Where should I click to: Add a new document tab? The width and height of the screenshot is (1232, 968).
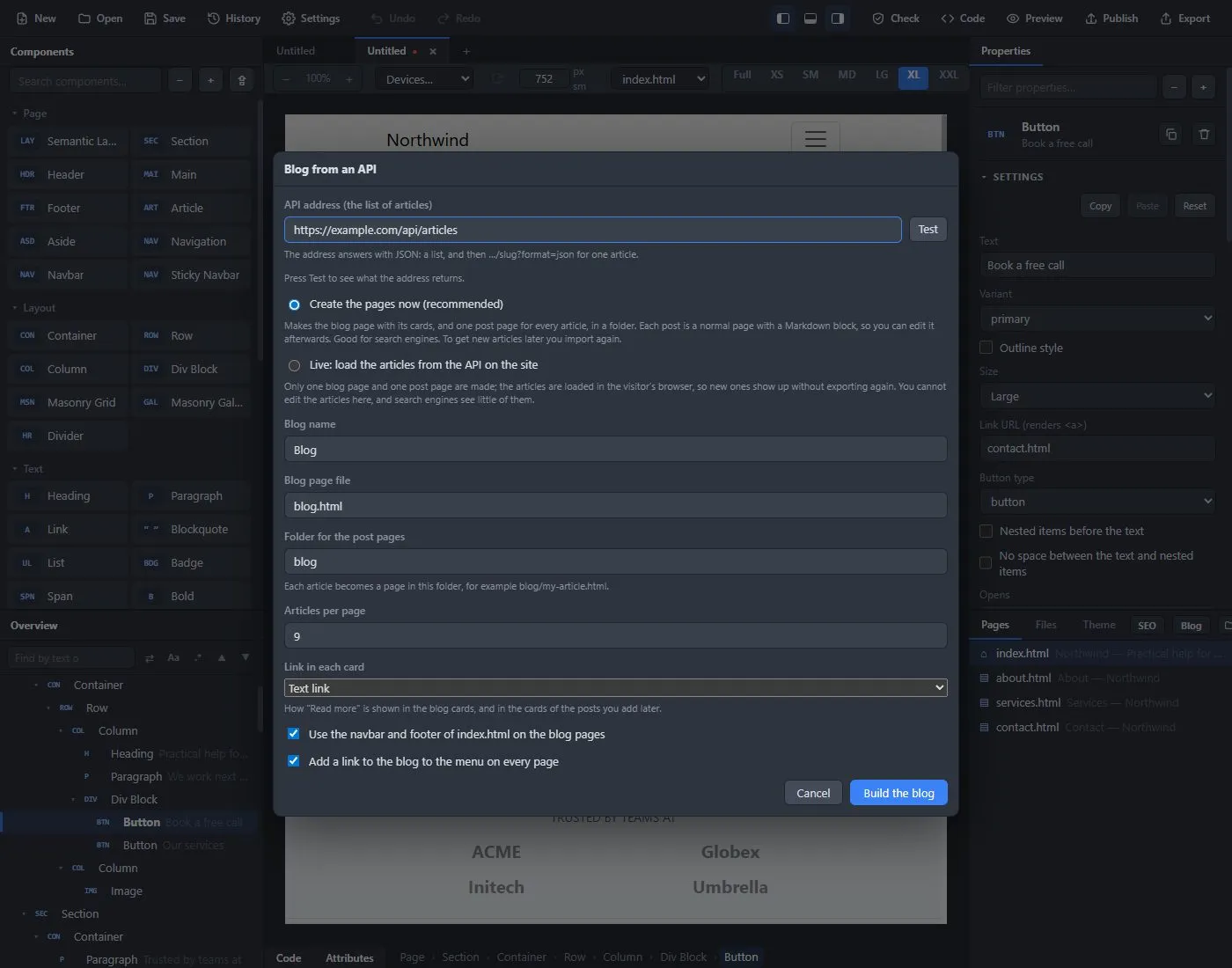[x=466, y=52]
